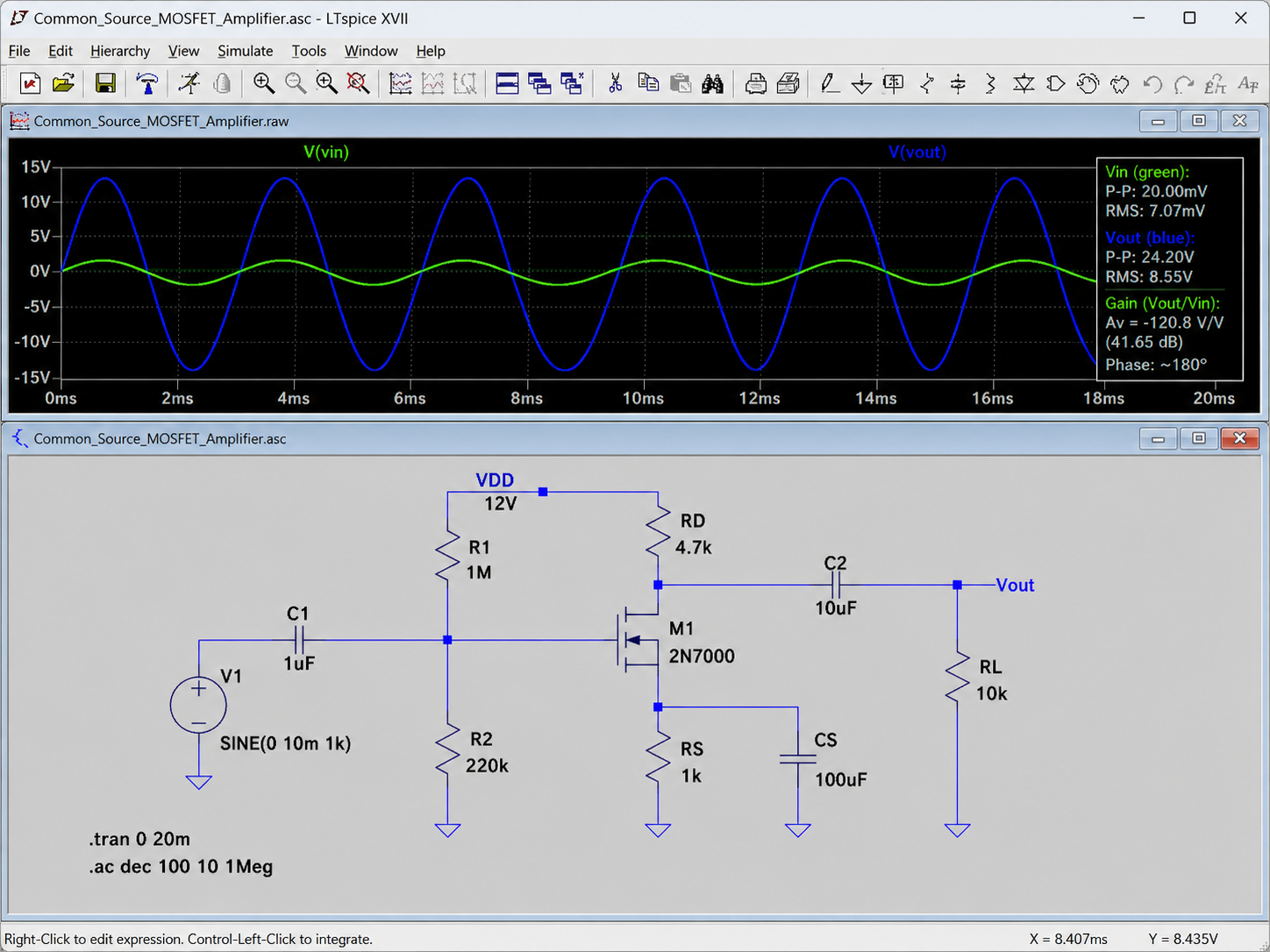
Task: Restore the waveform .raw window
Action: pyautogui.click(x=1199, y=121)
